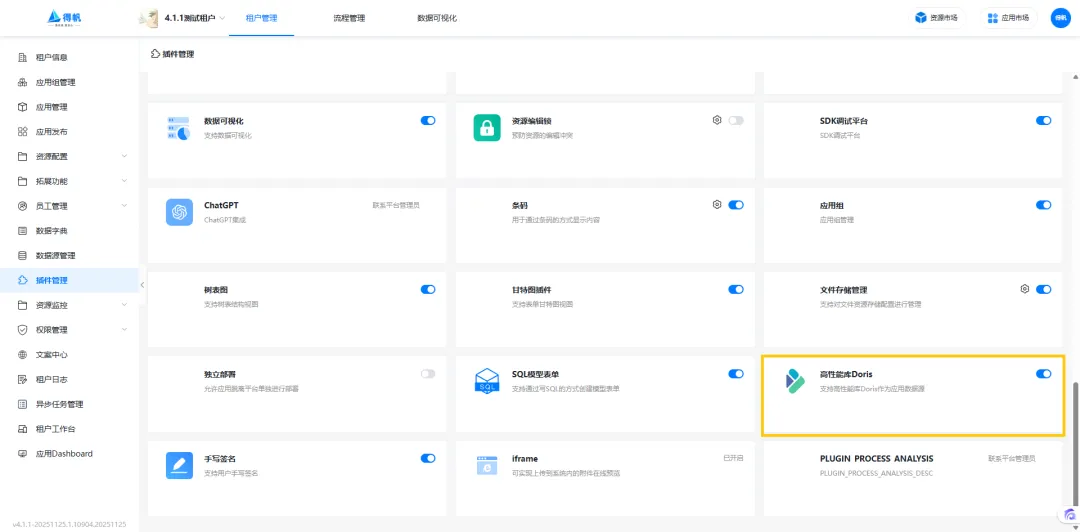Toggle the SQL模型表单 switch
The height and width of the screenshot is (532, 1080).
736,374
